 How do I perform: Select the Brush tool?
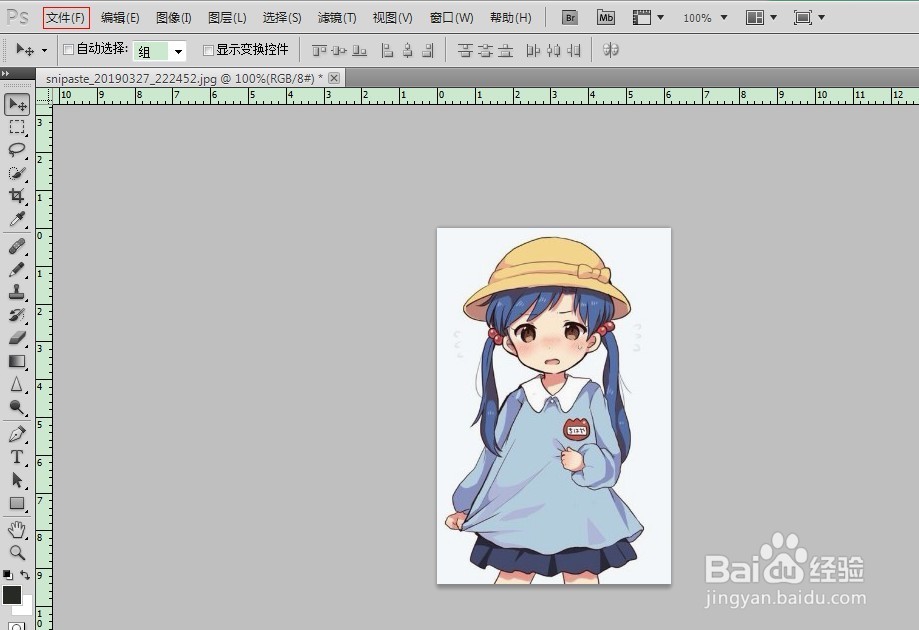pyautogui.click(x=17, y=269)
